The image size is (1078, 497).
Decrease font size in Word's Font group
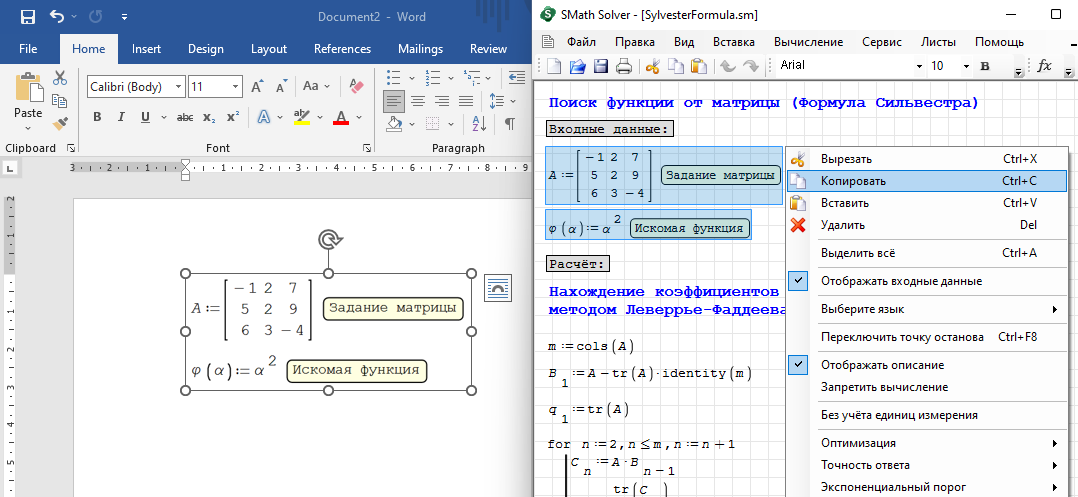(x=280, y=87)
